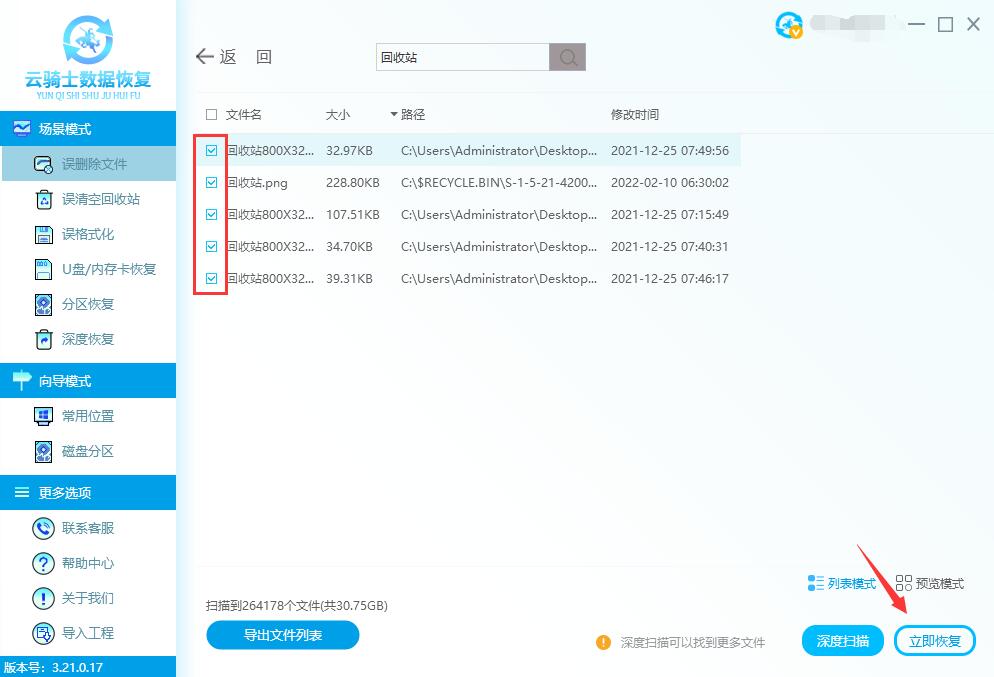
Task: Click the 常用位置 monitor icon
Action: (43, 416)
